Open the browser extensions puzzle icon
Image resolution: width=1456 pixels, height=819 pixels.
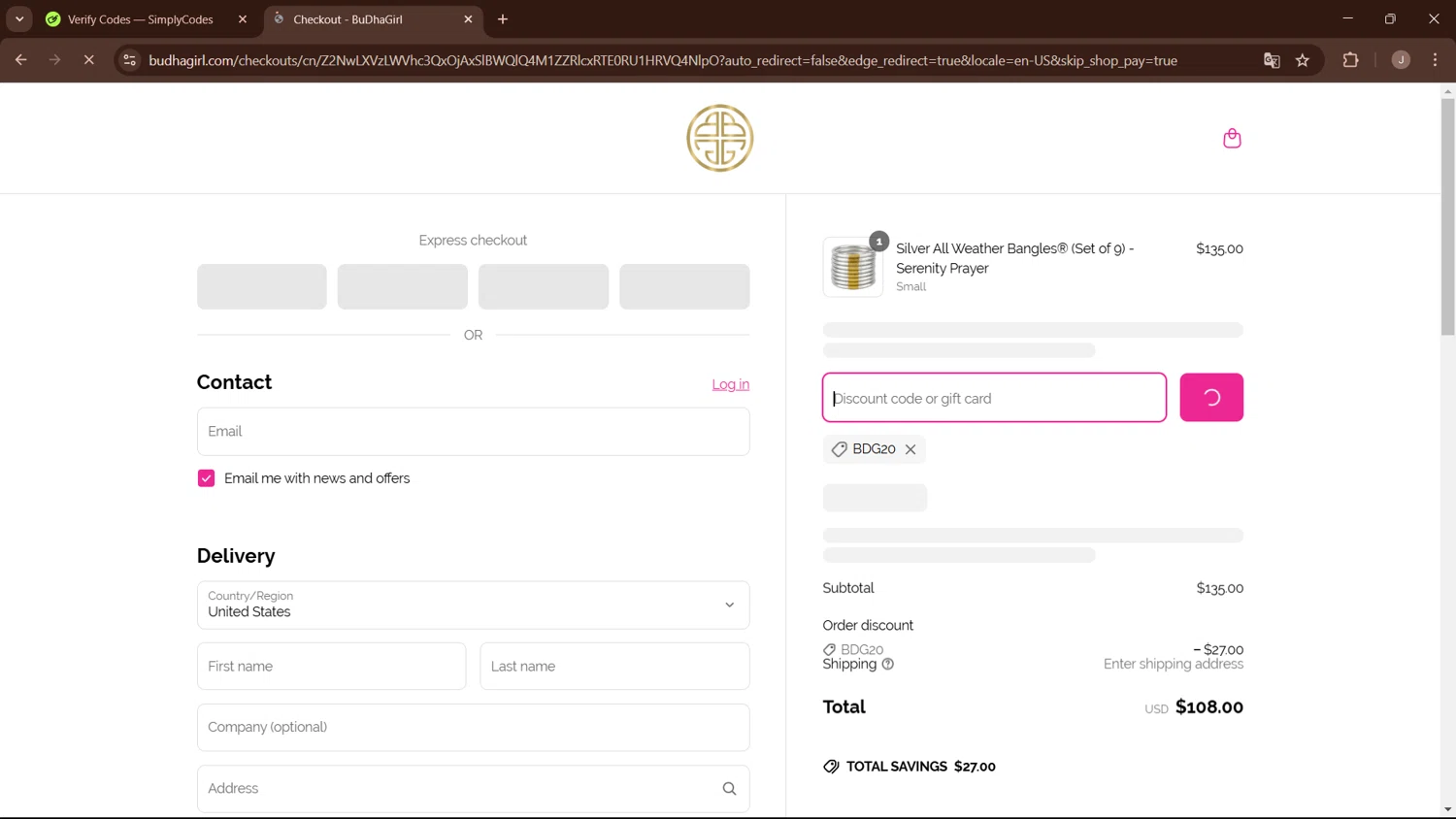point(1350,60)
